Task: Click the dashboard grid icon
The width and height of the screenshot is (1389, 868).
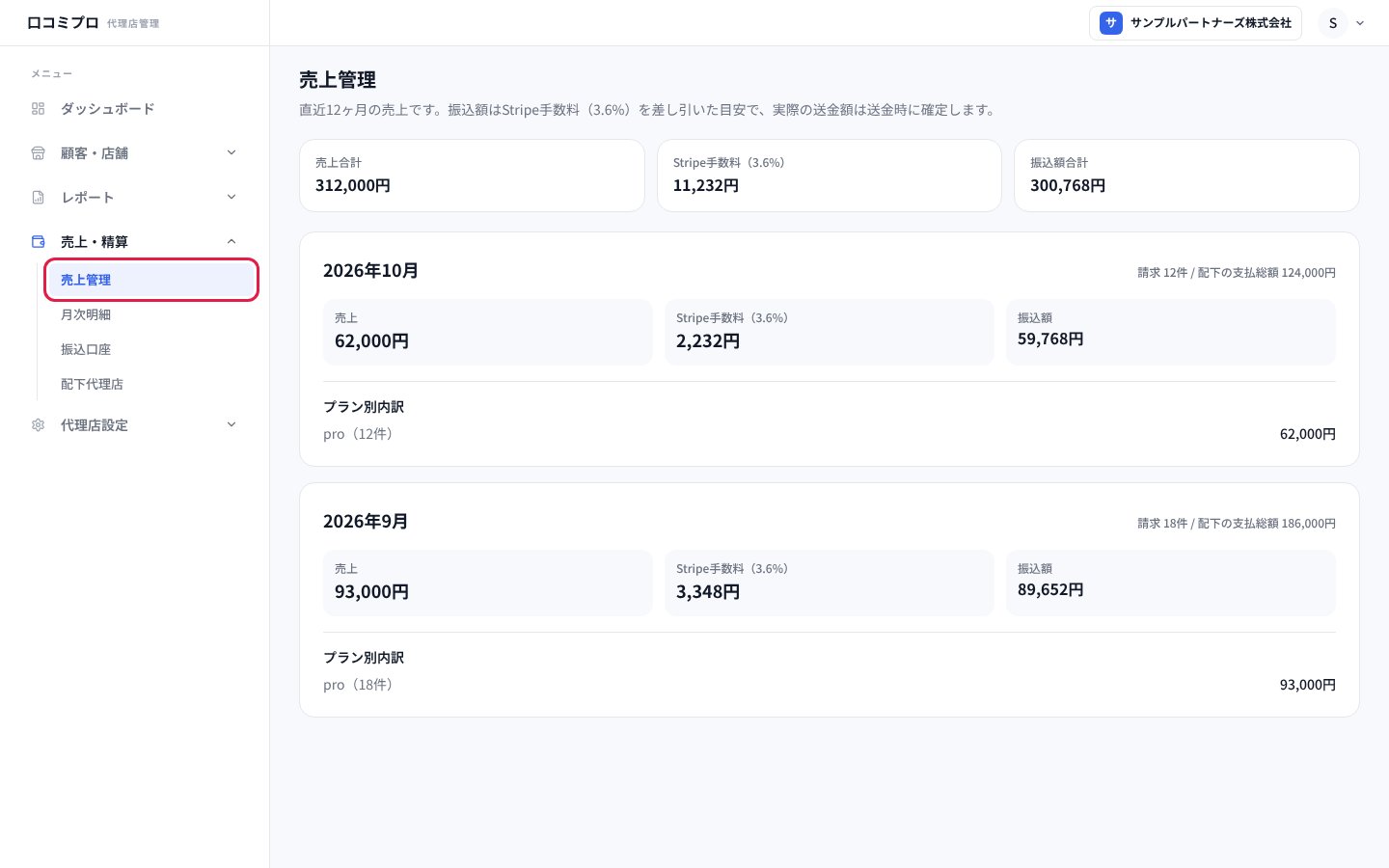Action: (x=39, y=109)
